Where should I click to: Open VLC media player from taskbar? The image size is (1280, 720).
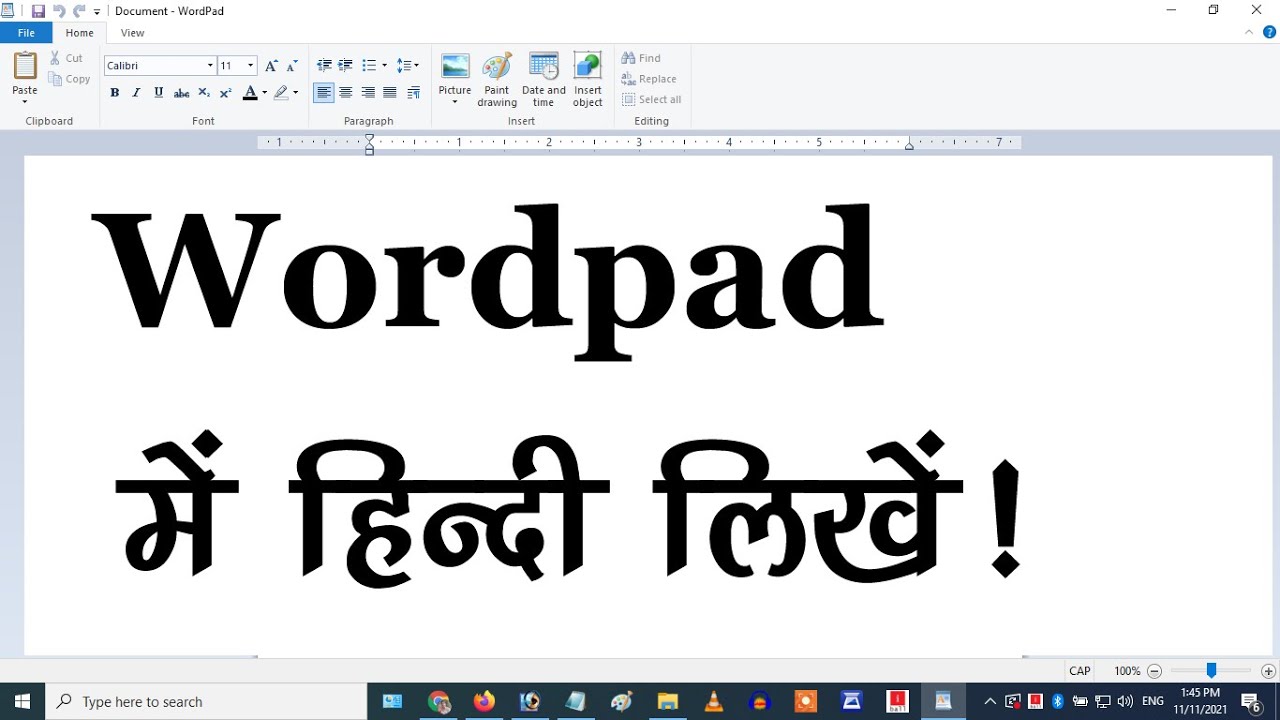click(x=714, y=702)
